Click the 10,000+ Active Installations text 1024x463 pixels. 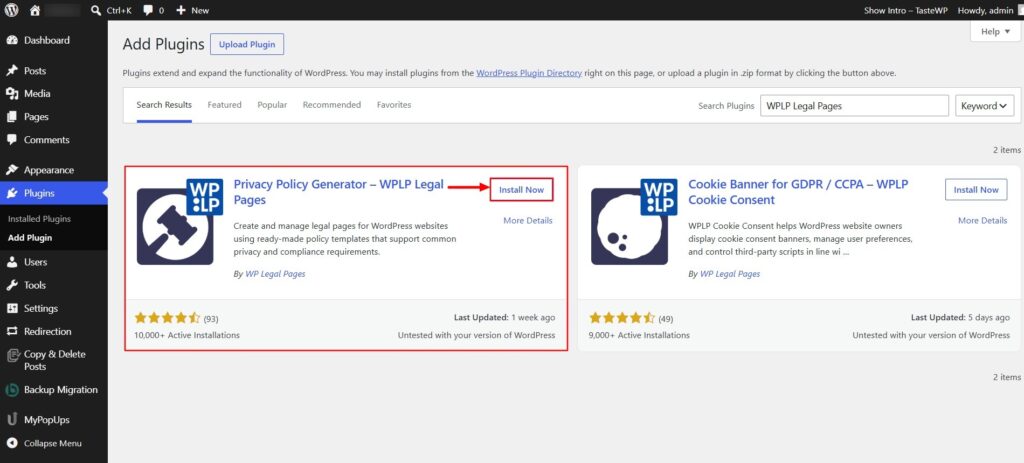click(x=187, y=335)
